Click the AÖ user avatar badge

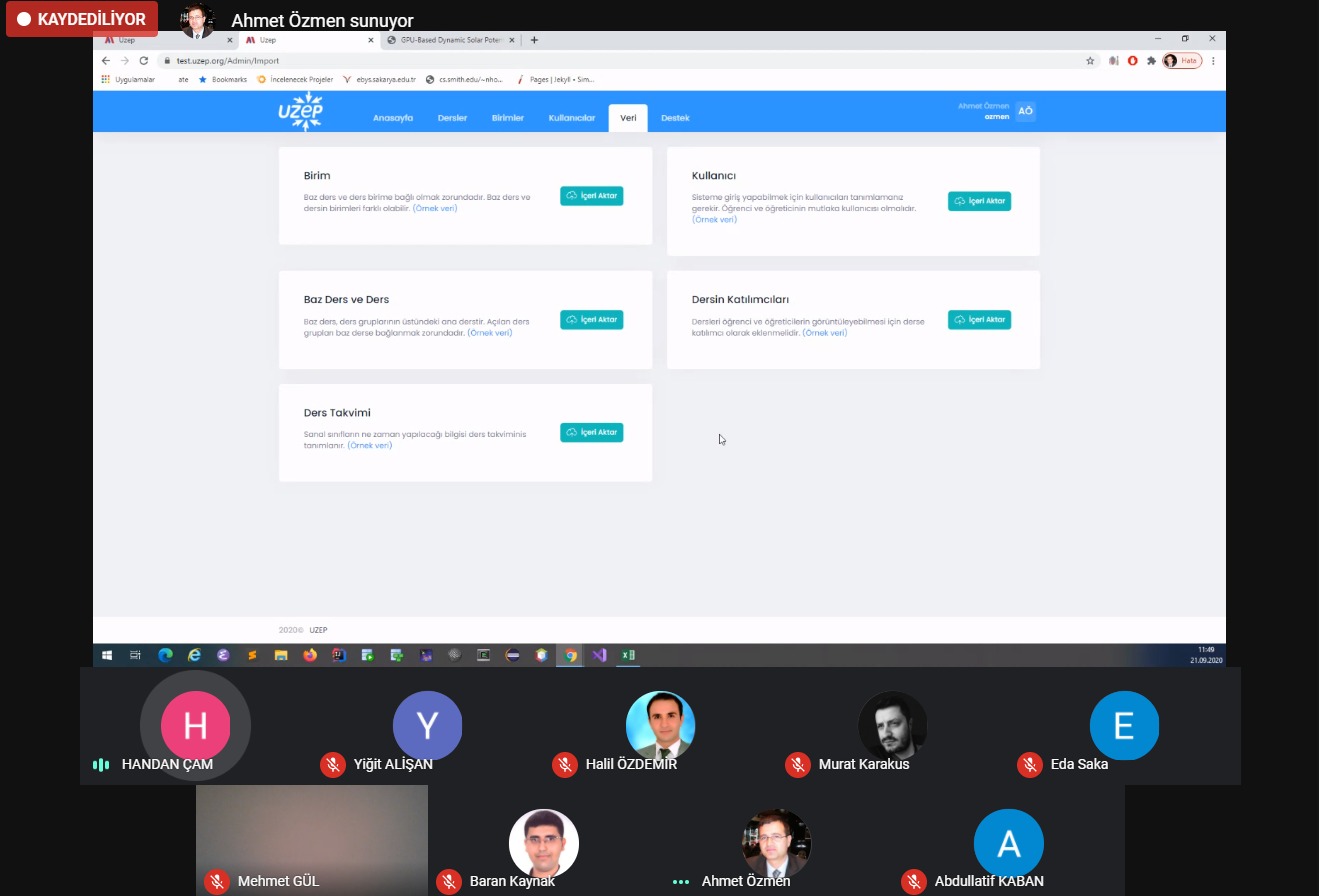point(1025,111)
